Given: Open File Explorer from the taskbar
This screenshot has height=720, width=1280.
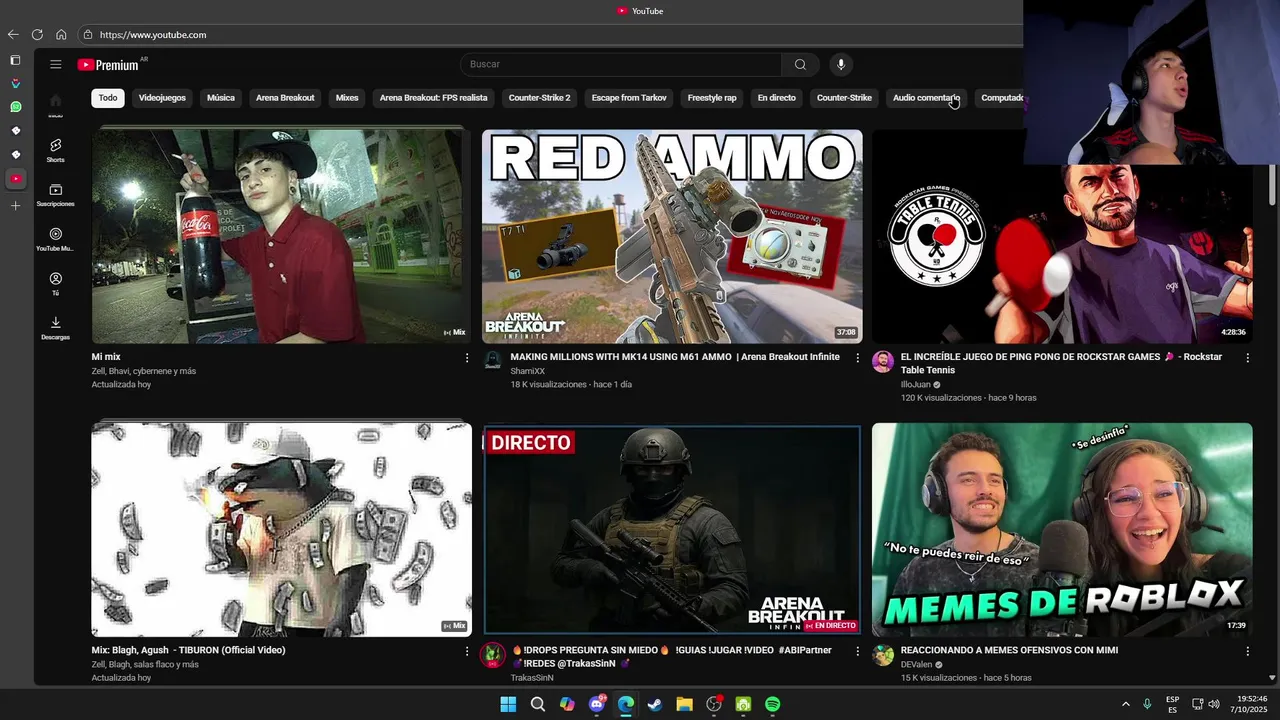Looking at the screenshot, I should (x=684, y=704).
